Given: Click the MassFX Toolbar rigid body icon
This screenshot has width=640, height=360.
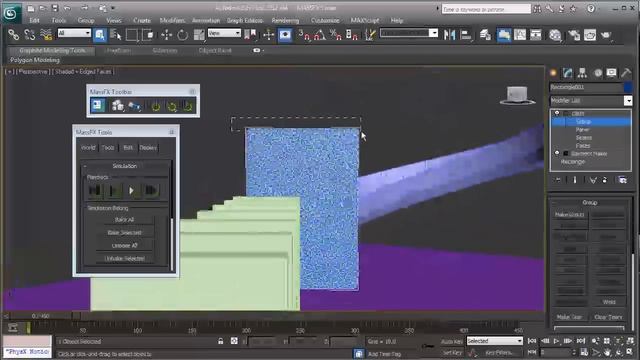Looking at the screenshot, I should pos(118,106).
